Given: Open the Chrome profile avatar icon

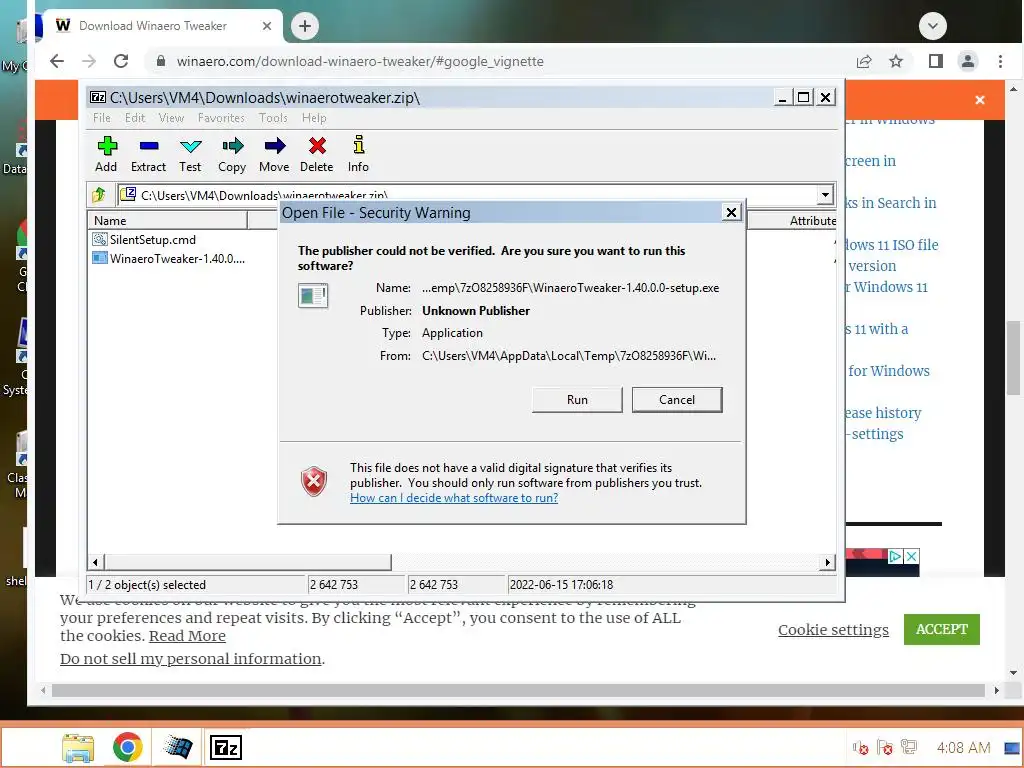Looking at the screenshot, I should 968,61.
